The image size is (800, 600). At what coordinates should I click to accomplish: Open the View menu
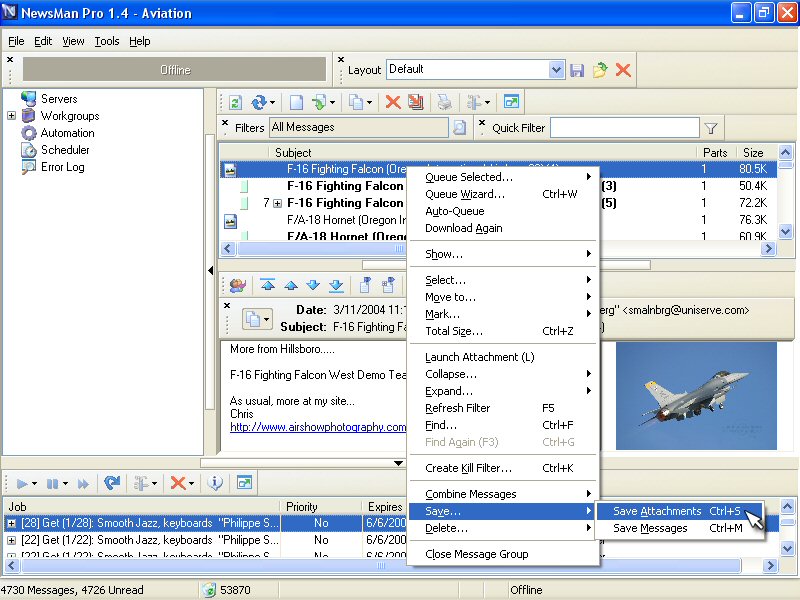pos(73,41)
